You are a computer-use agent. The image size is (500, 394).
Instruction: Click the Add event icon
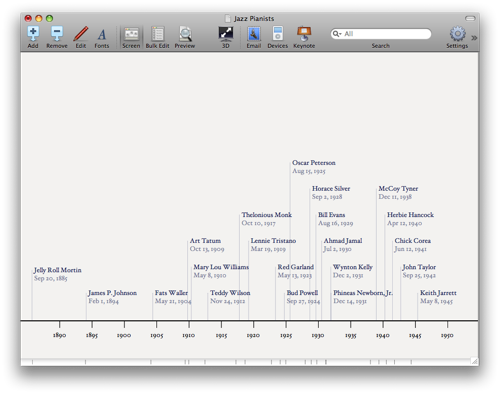[33, 33]
